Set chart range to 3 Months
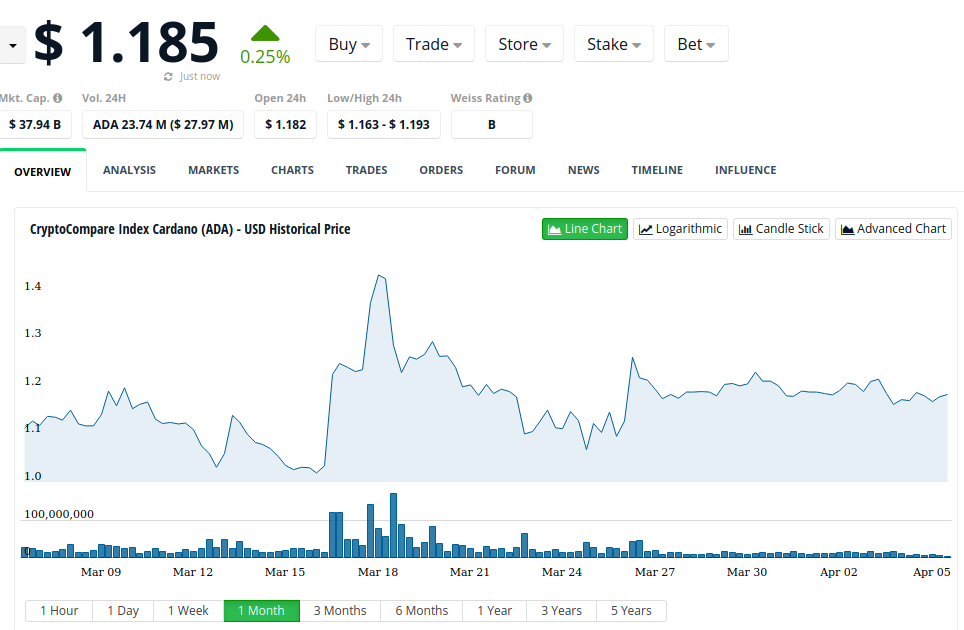The image size is (964, 630). [x=340, y=611]
